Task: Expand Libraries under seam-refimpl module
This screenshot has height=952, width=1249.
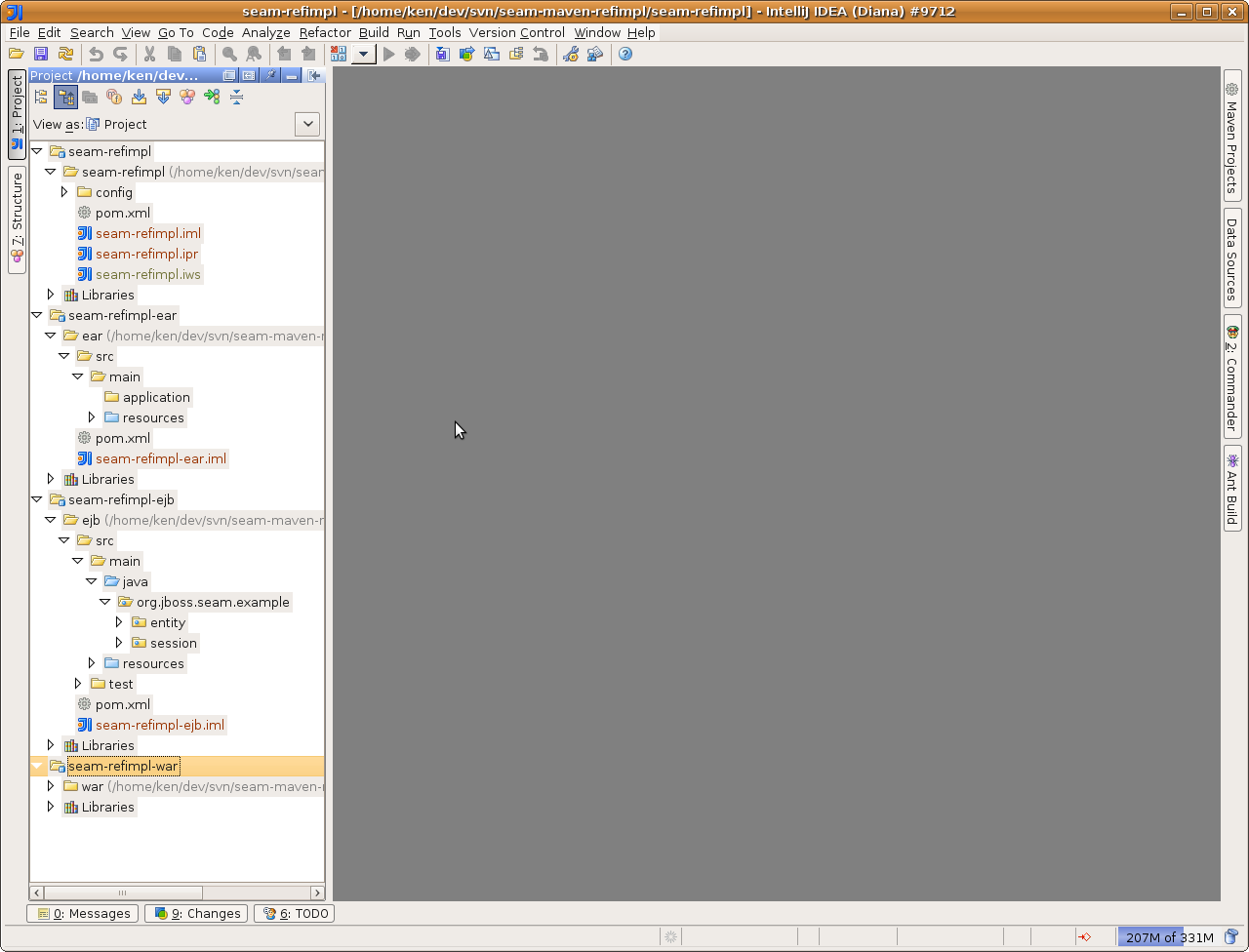Action: point(51,295)
